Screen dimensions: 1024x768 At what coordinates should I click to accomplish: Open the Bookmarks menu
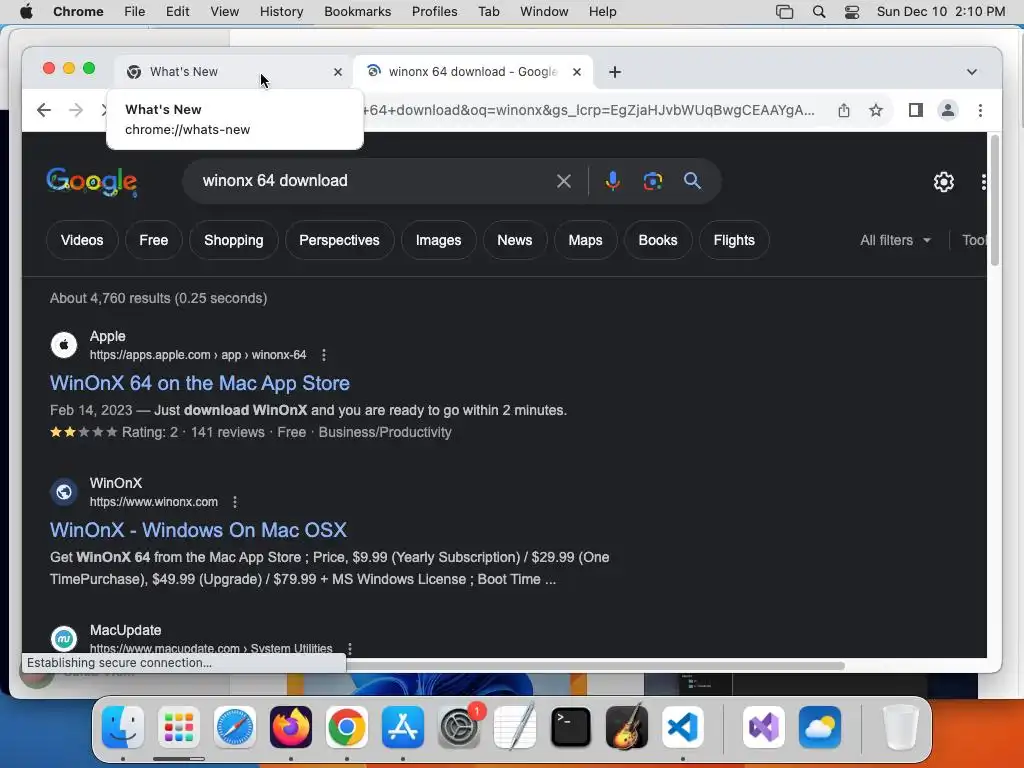[357, 12]
